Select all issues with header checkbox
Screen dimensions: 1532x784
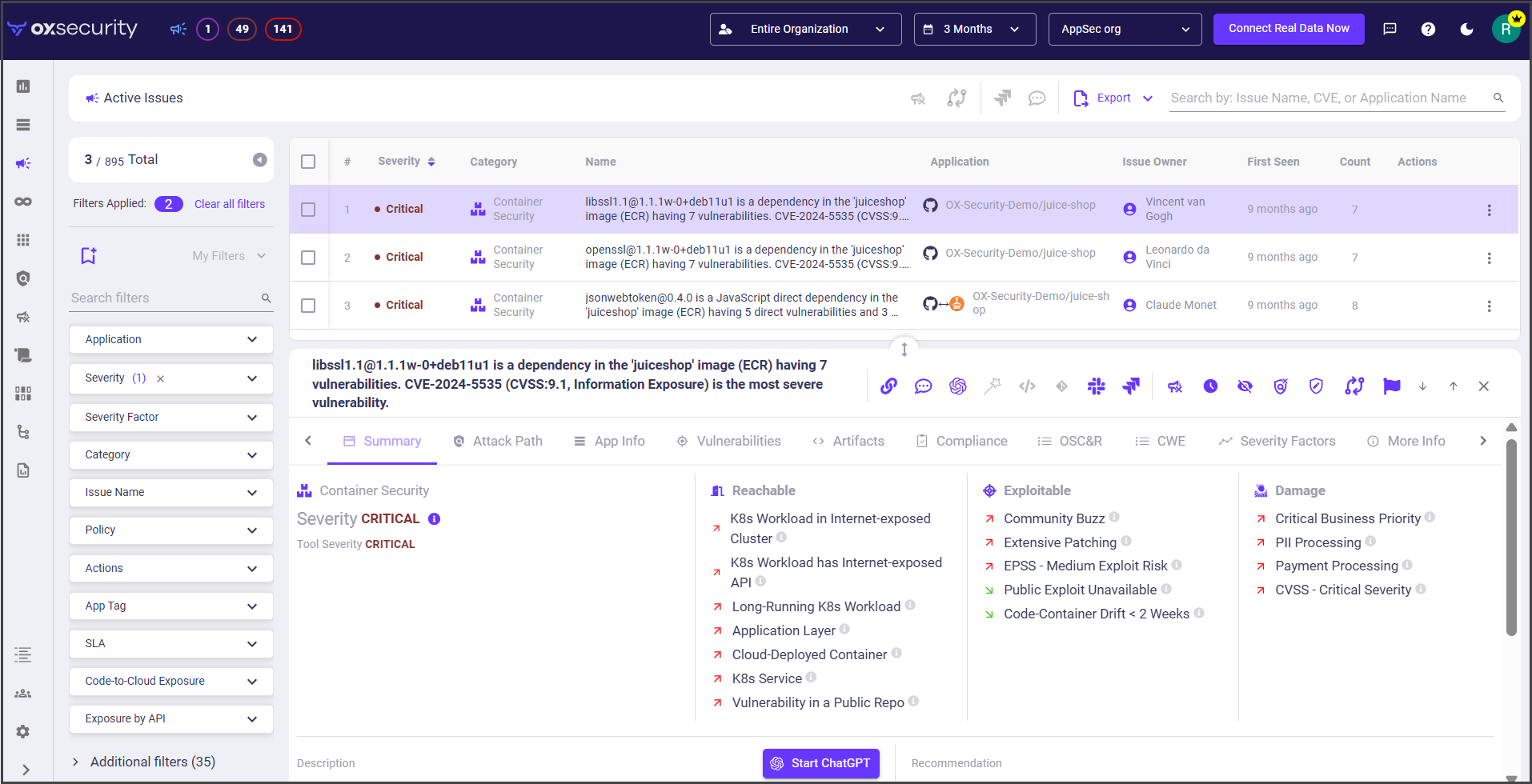[x=308, y=162]
